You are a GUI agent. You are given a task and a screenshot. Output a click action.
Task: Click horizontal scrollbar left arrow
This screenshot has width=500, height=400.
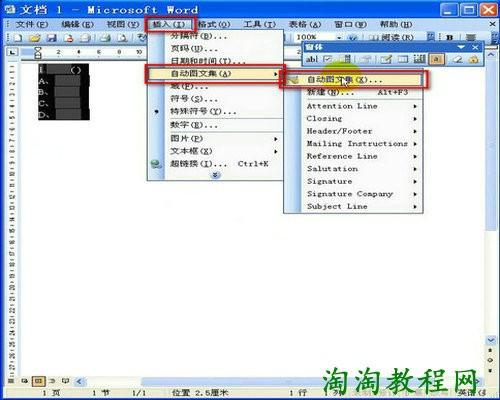tap(79, 381)
